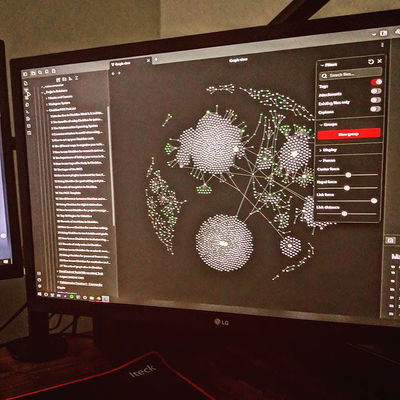Collapse all folders icon in file explorer
Image resolution: width=400 pixels, height=400 pixels.
click(x=76, y=79)
